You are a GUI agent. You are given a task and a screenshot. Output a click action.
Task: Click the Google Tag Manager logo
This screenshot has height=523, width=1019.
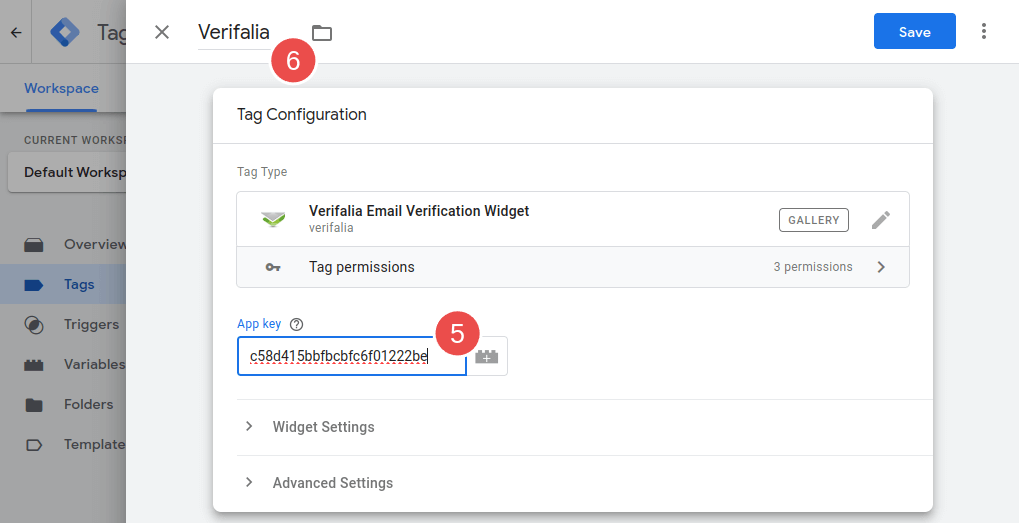65,32
